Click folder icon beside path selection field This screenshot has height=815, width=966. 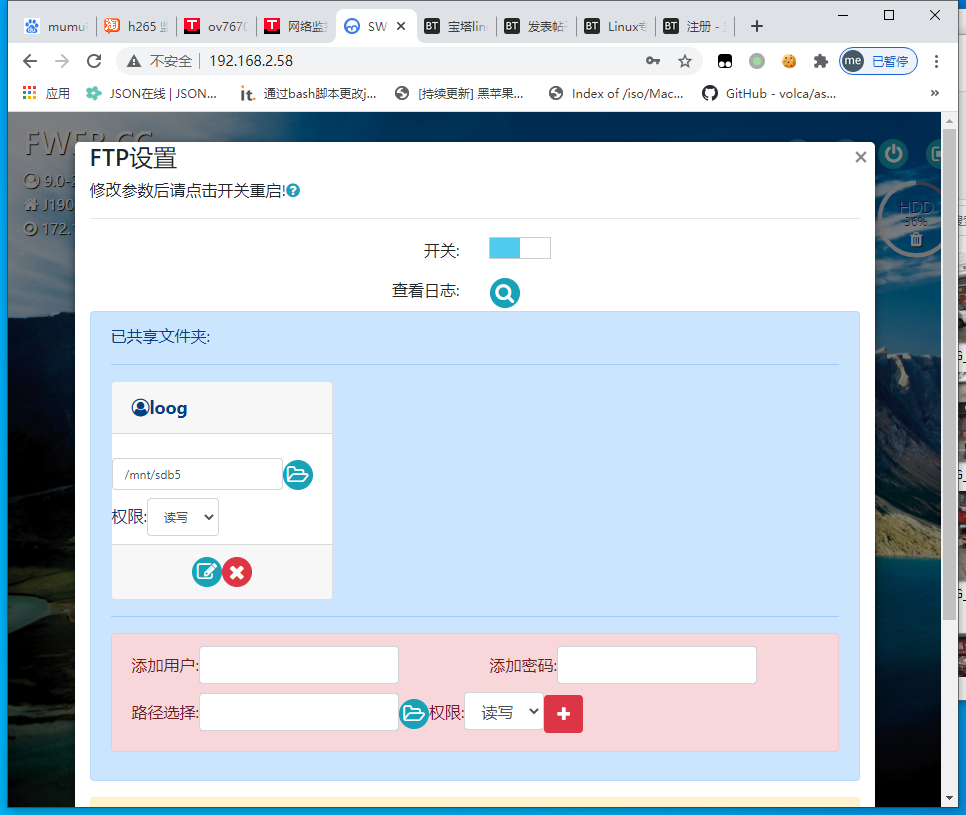tap(414, 713)
